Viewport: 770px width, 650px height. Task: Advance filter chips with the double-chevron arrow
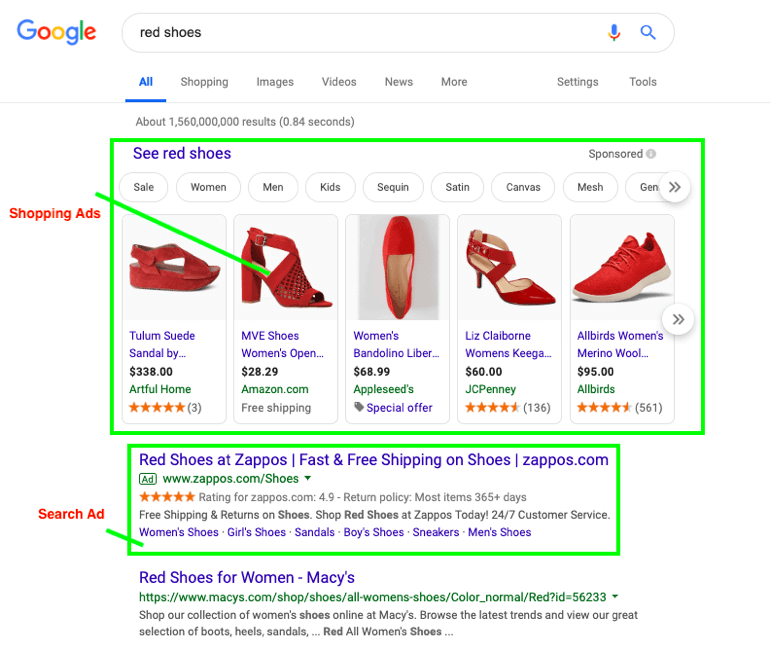coord(675,187)
